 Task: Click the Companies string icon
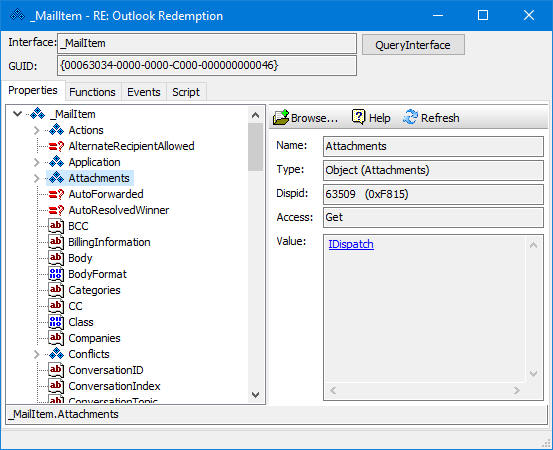tap(56, 338)
